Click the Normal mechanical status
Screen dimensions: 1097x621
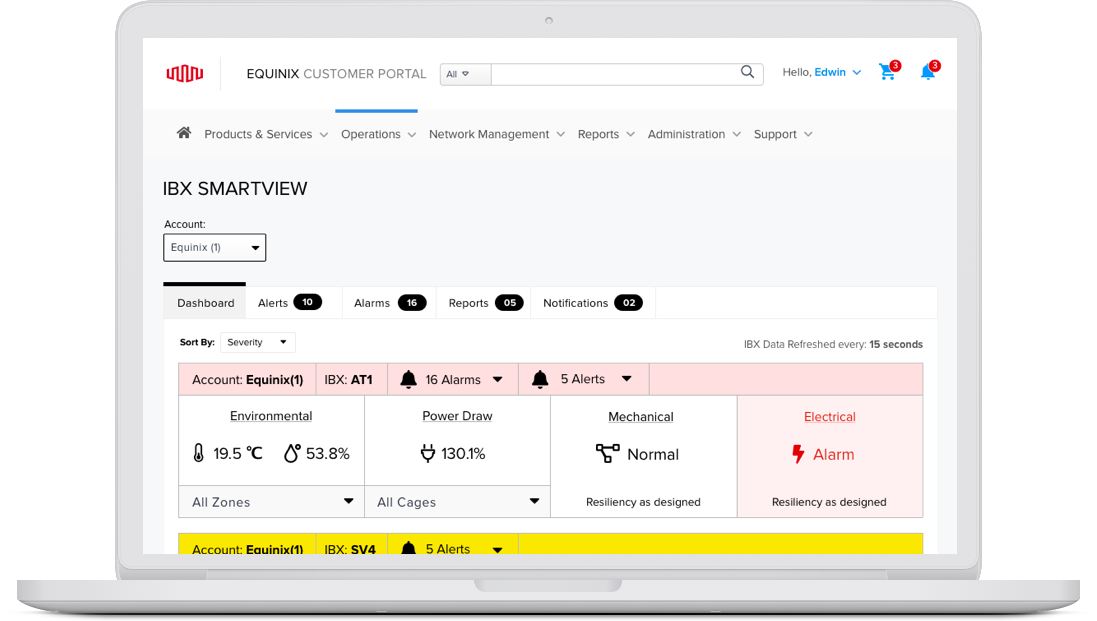[653, 455]
